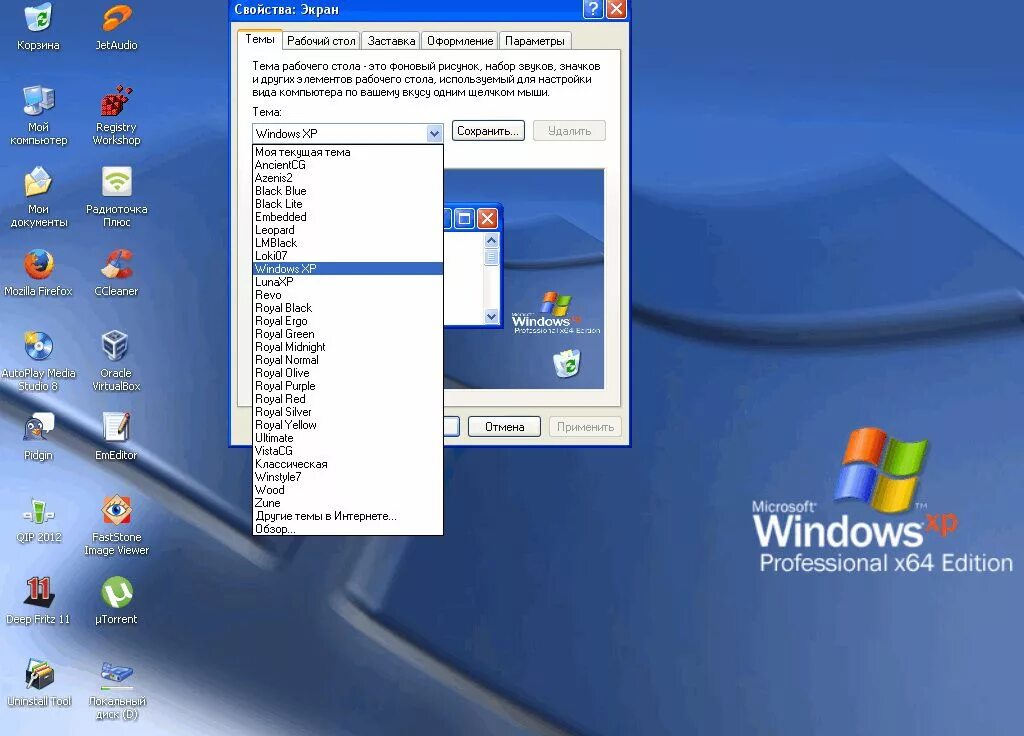
Task: Open the Оформление tab
Action: coord(460,41)
